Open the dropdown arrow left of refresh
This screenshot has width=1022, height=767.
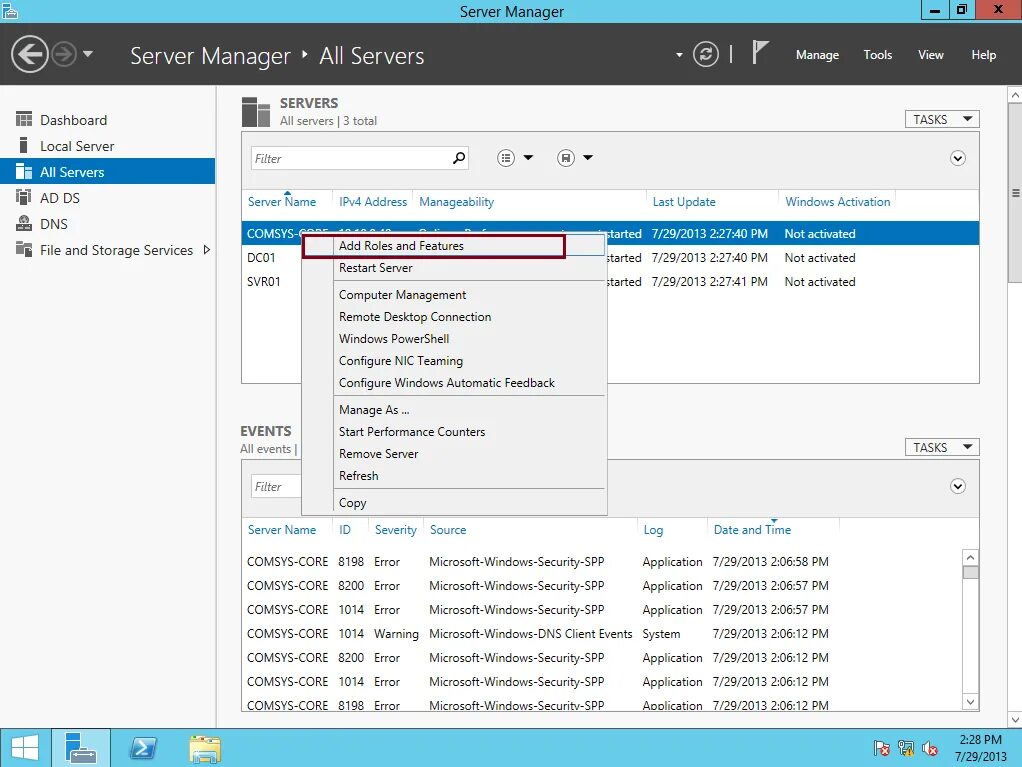679,55
